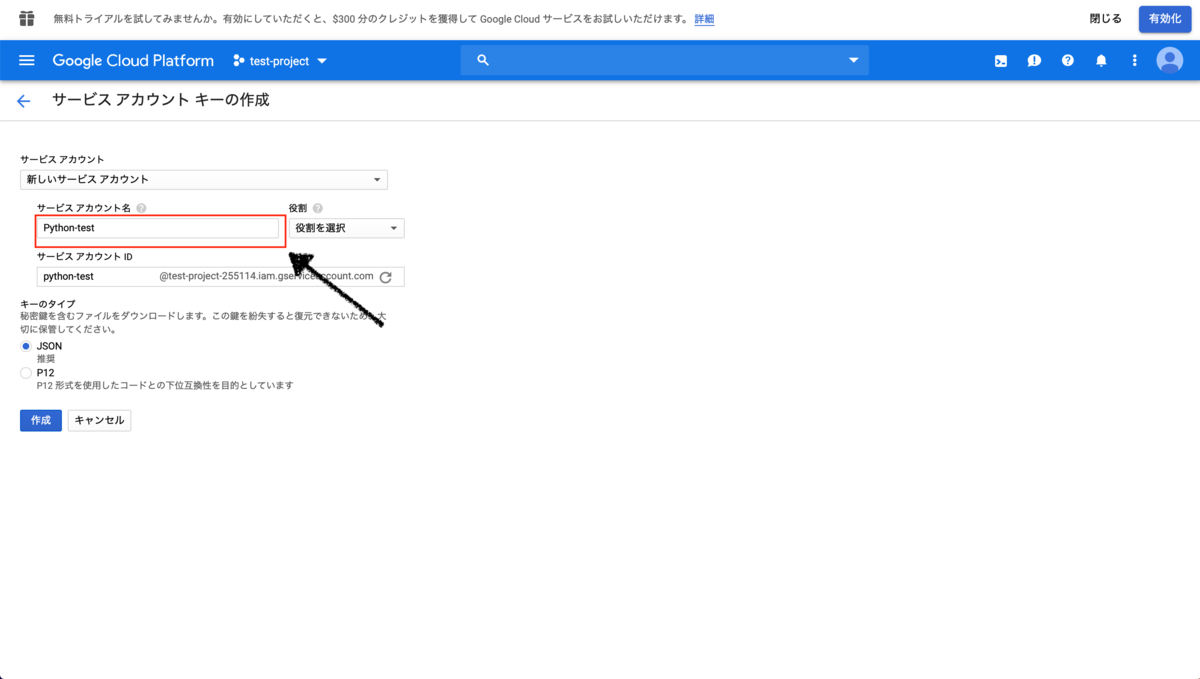Viewport: 1200px width, 679px height.
Task: Go back with the left arrow
Action: (24, 101)
